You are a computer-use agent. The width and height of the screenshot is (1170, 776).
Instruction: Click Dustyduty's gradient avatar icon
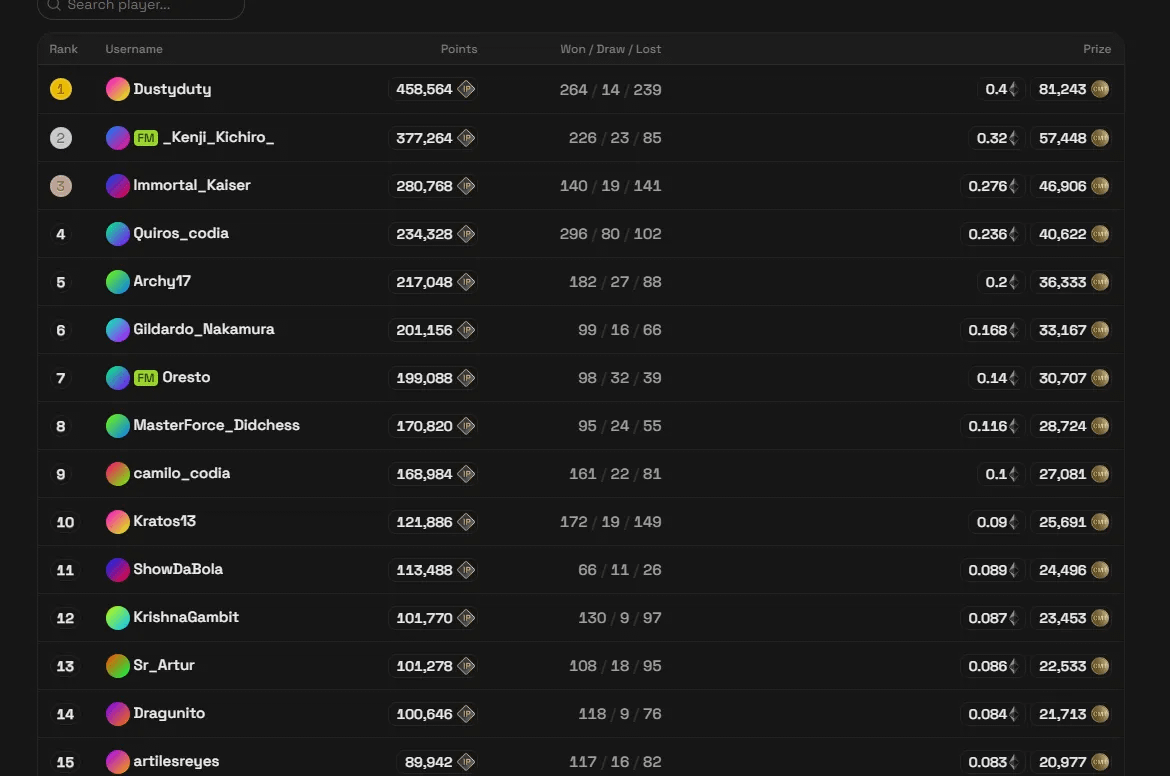tap(118, 89)
